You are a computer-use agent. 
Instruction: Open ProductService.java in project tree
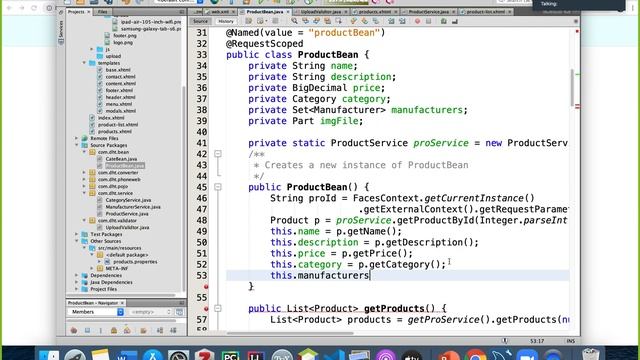pyautogui.click(x=127, y=213)
